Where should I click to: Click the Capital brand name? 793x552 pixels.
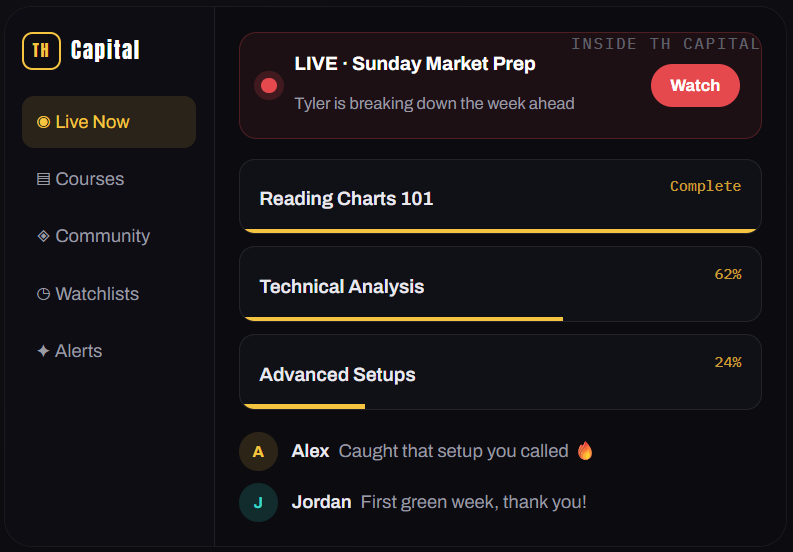(105, 50)
